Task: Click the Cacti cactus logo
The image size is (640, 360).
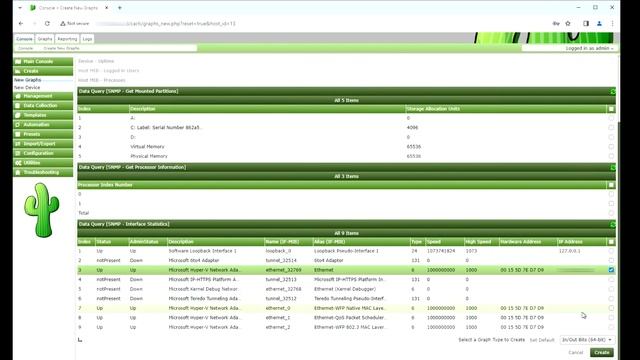Action: (x=42, y=210)
